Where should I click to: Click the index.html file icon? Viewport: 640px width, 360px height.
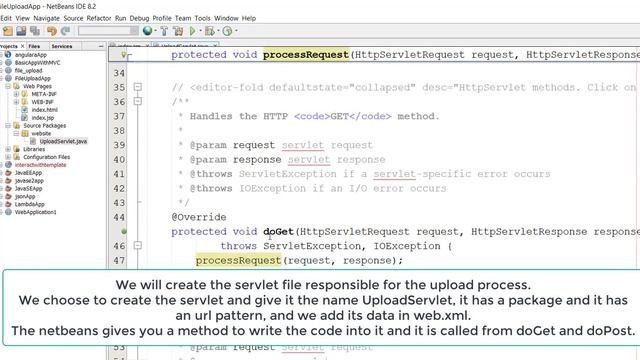pos(24,110)
